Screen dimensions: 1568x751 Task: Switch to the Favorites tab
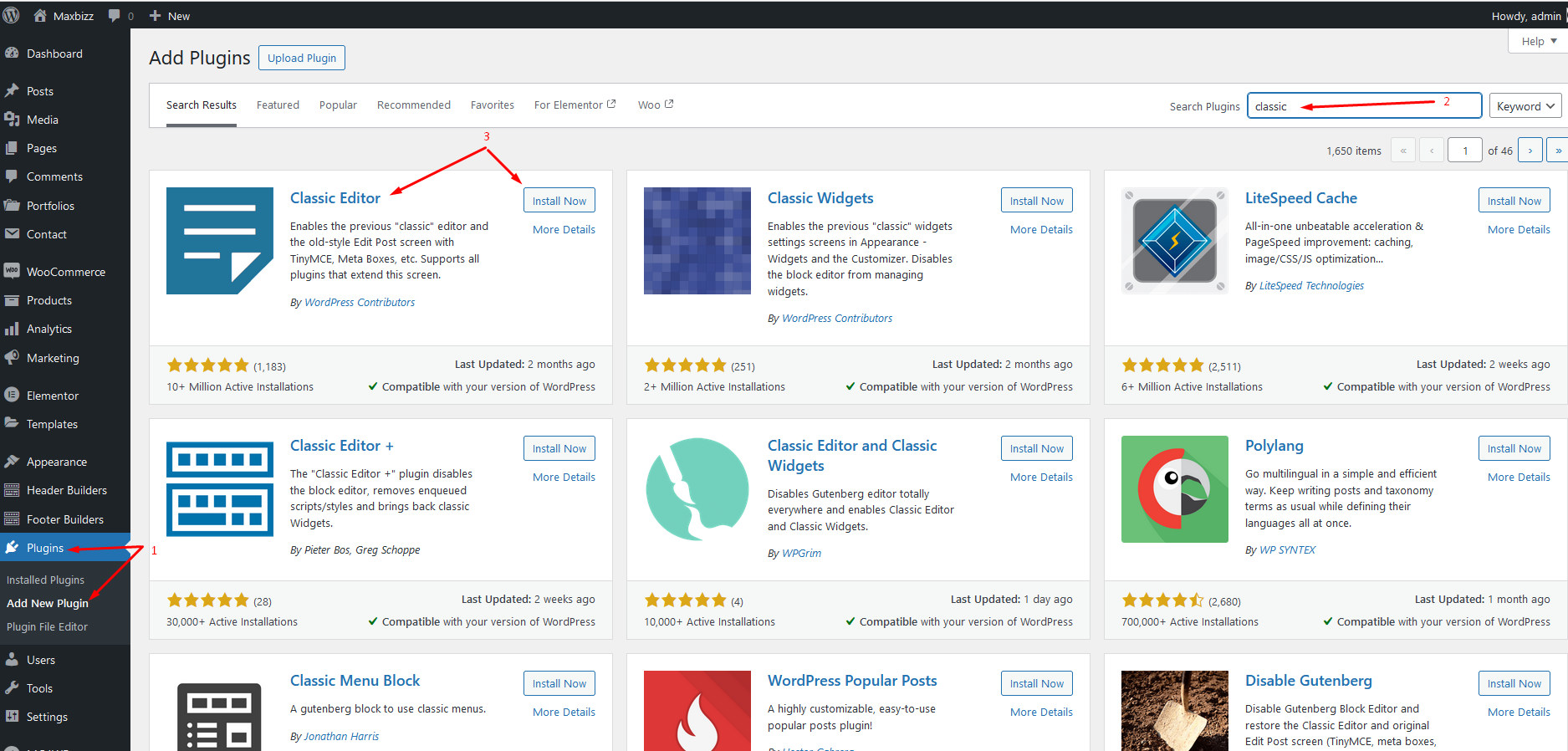pos(493,105)
